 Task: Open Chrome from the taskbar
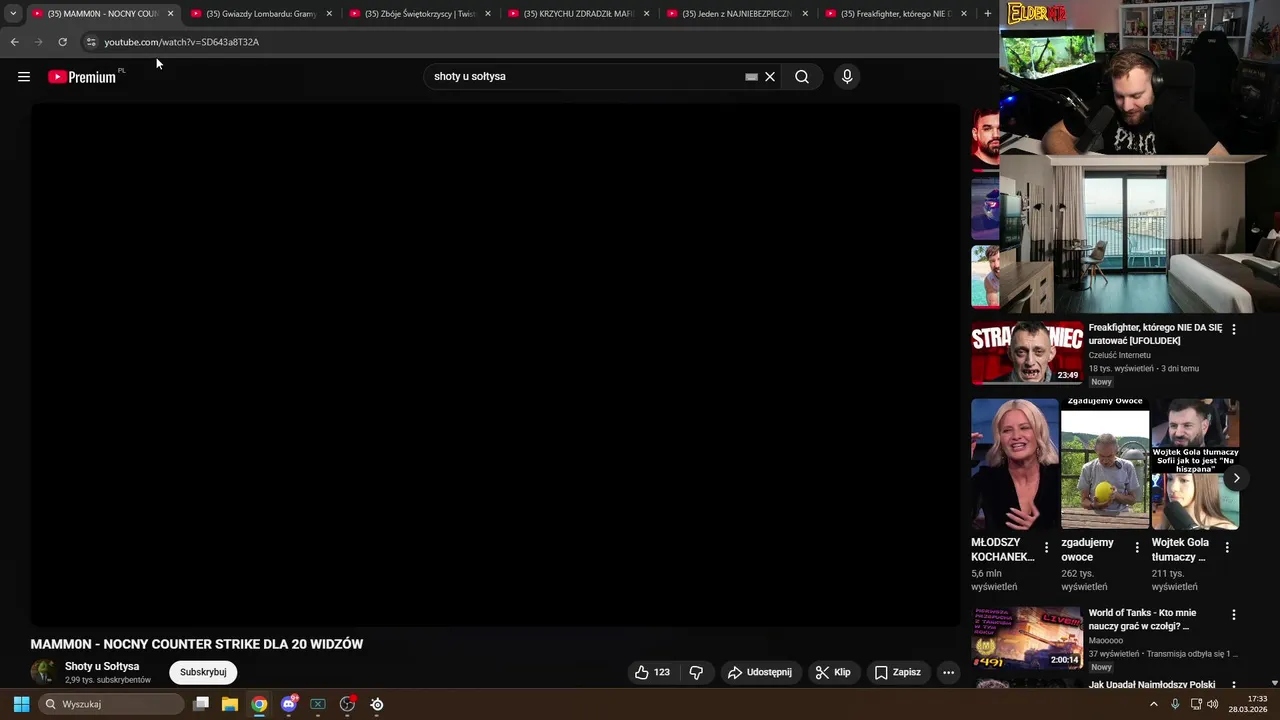tap(259, 704)
